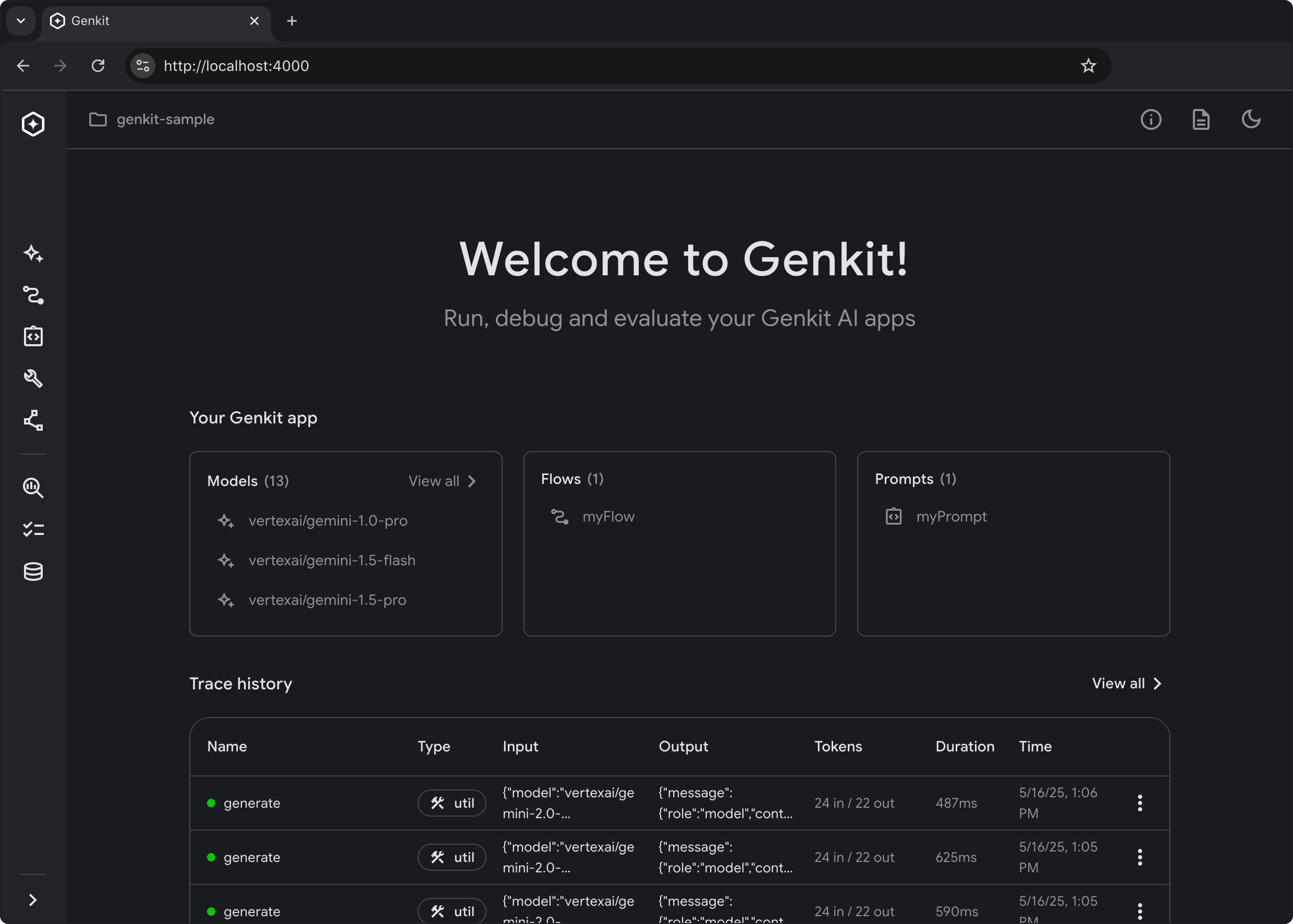Open the documentation icon in the header
Viewport: 1293px width, 924px height.
[x=1200, y=119]
